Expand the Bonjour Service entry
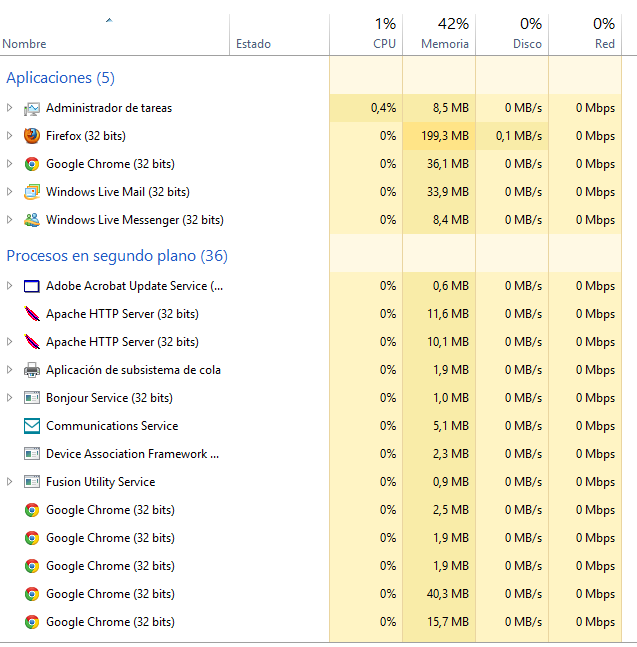The image size is (637, 647). [9, 398]
